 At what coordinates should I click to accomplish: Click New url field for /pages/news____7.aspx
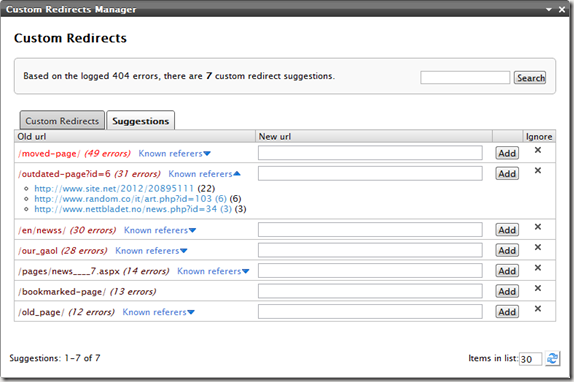point(370,271)
